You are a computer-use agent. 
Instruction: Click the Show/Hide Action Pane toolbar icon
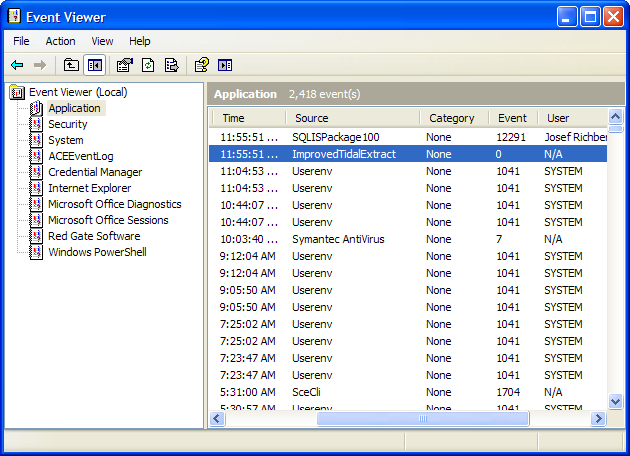[225, 65]
